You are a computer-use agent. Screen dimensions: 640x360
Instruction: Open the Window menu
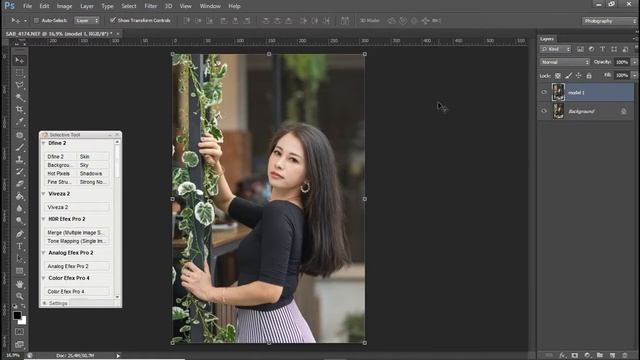tap(210, 6)
